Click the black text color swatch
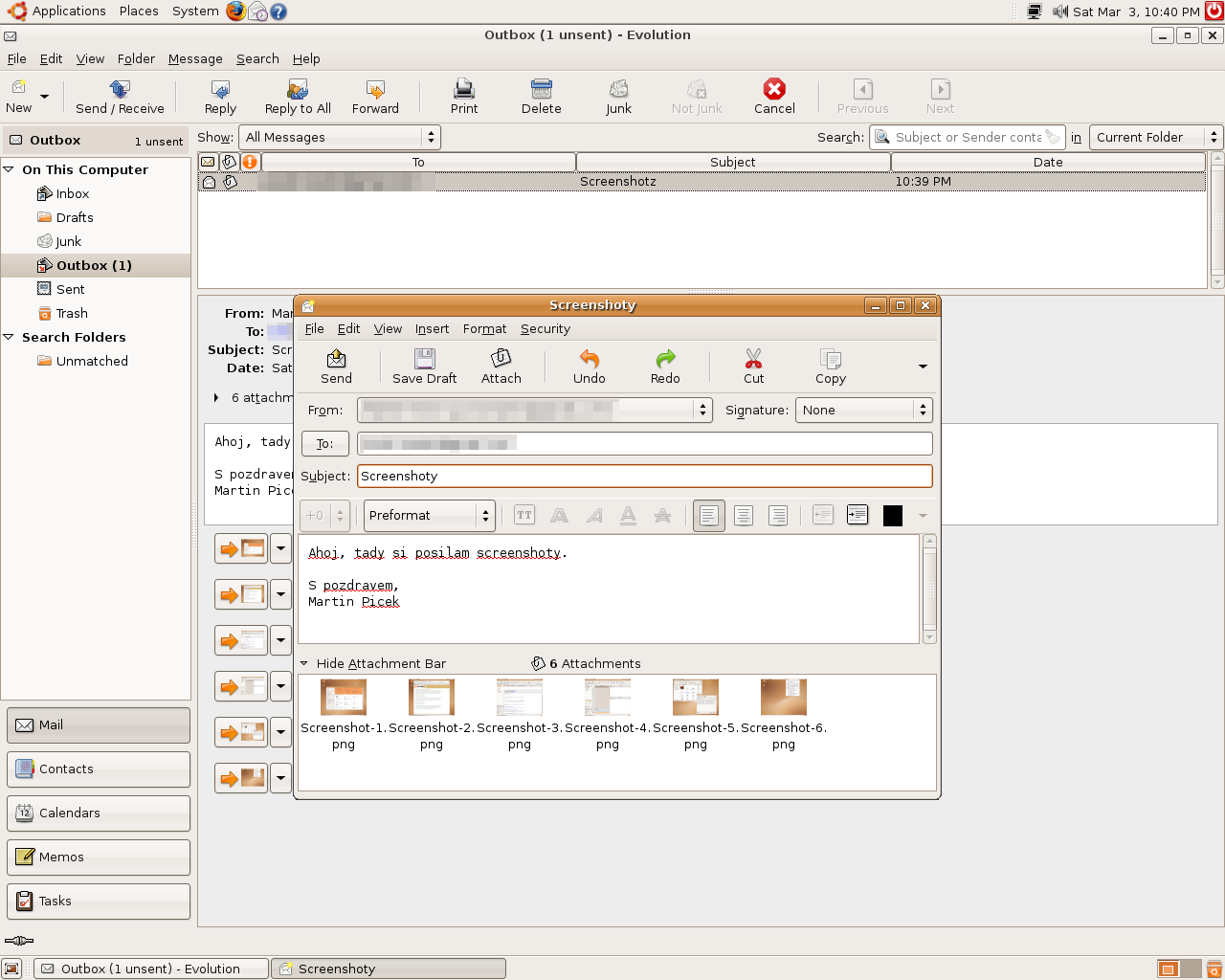Image resolution: width=1225 pixels, height=980 pixels. [x=892, y=515]
